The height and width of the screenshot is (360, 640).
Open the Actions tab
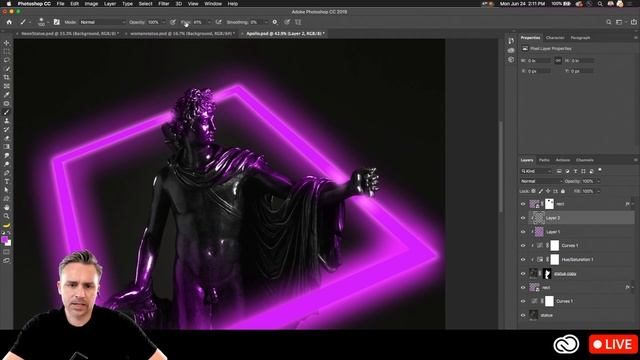(x=562, y=160)
